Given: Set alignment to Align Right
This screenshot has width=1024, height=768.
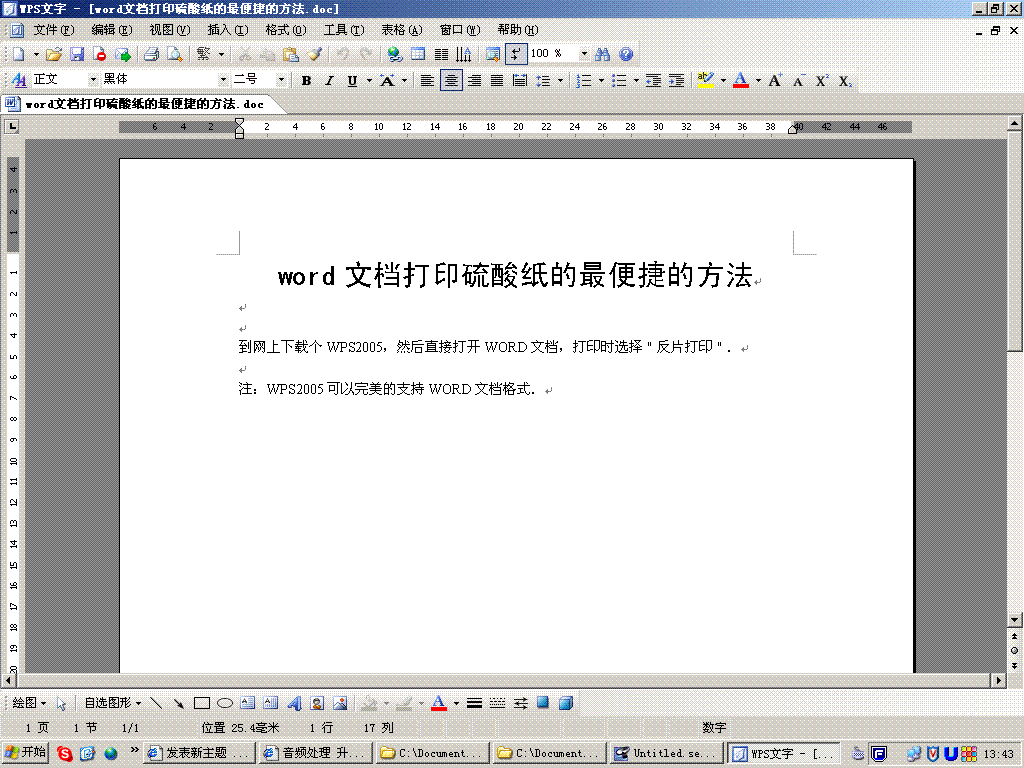Looking at the screenshot, I should 474,80.
